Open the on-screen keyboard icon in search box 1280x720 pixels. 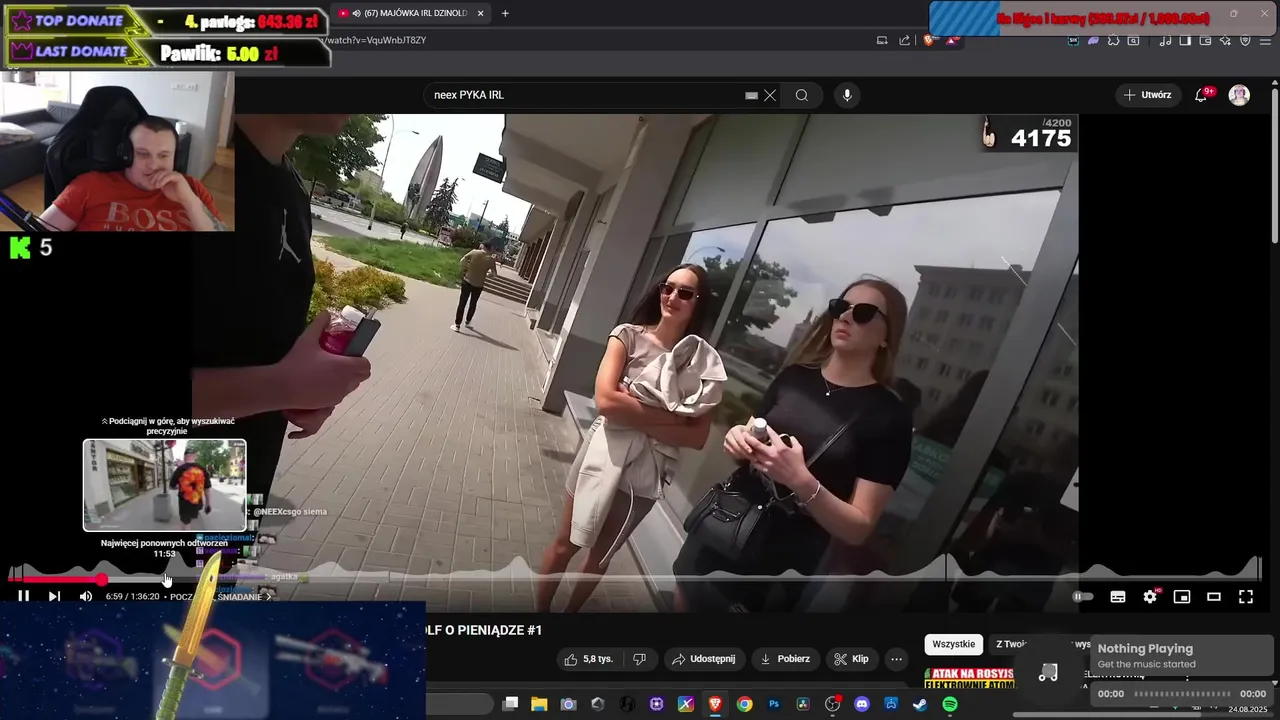coord(752,95)
